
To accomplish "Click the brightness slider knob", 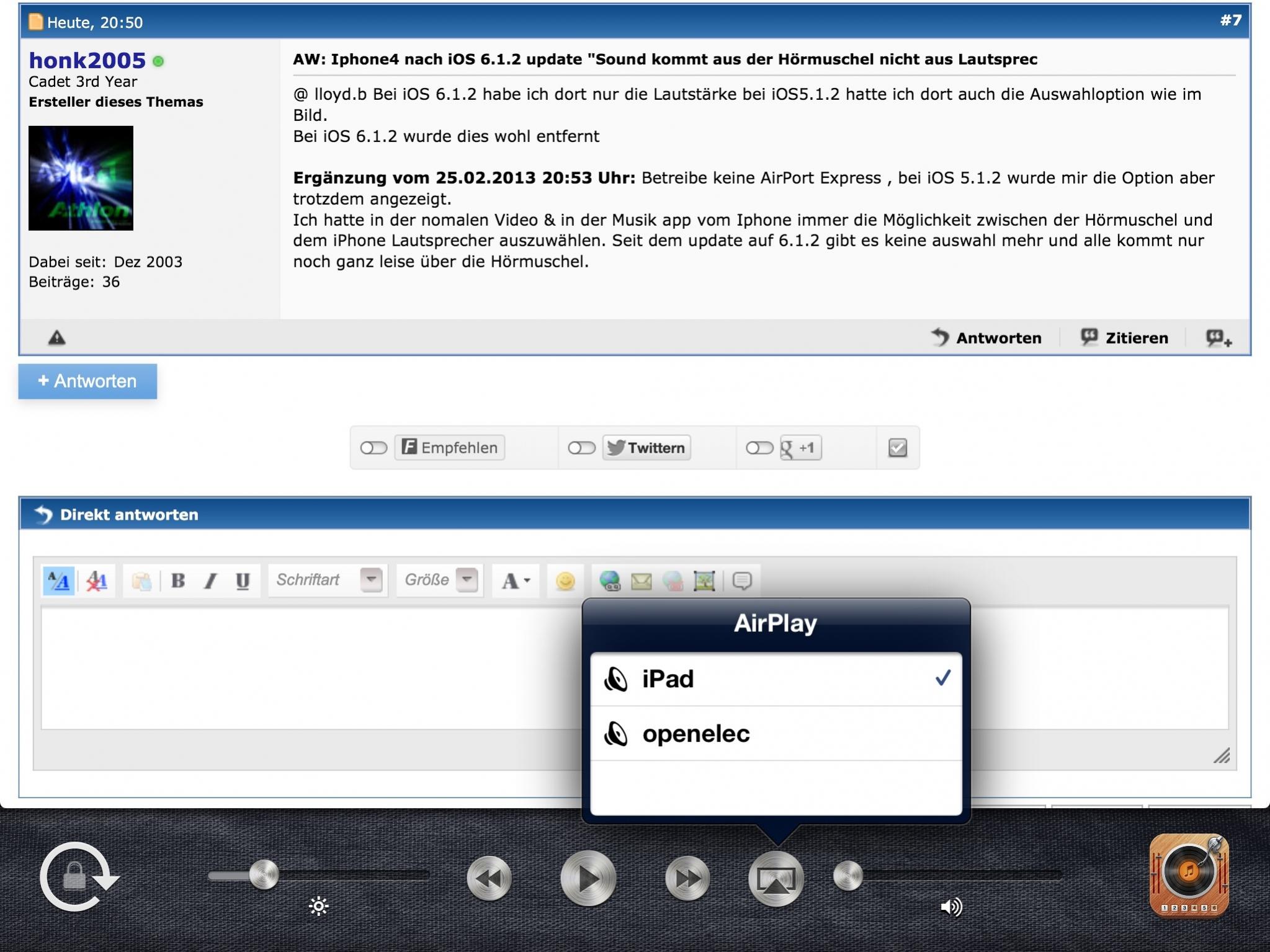I will [x=264, y=875].
